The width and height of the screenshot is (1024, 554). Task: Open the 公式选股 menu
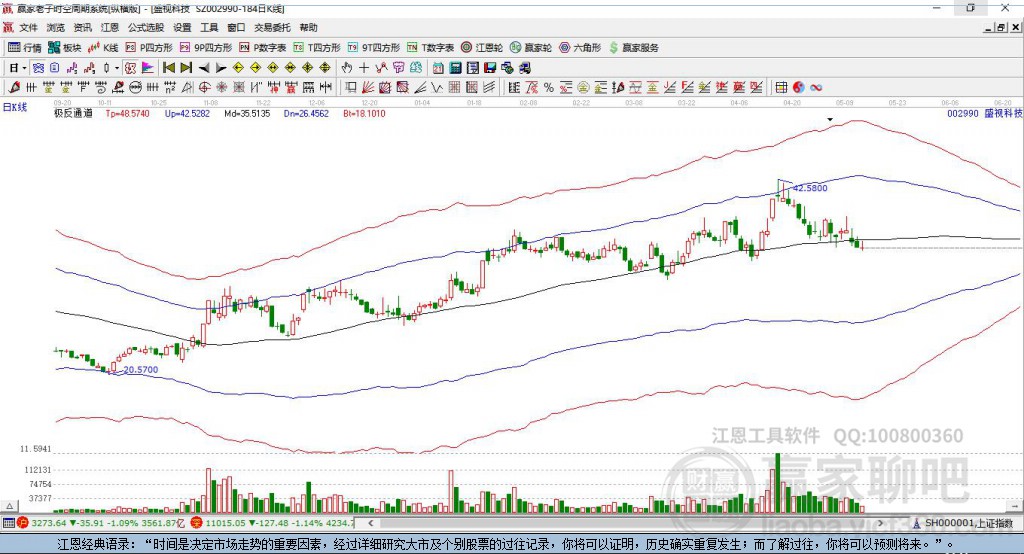coord(146,27)
